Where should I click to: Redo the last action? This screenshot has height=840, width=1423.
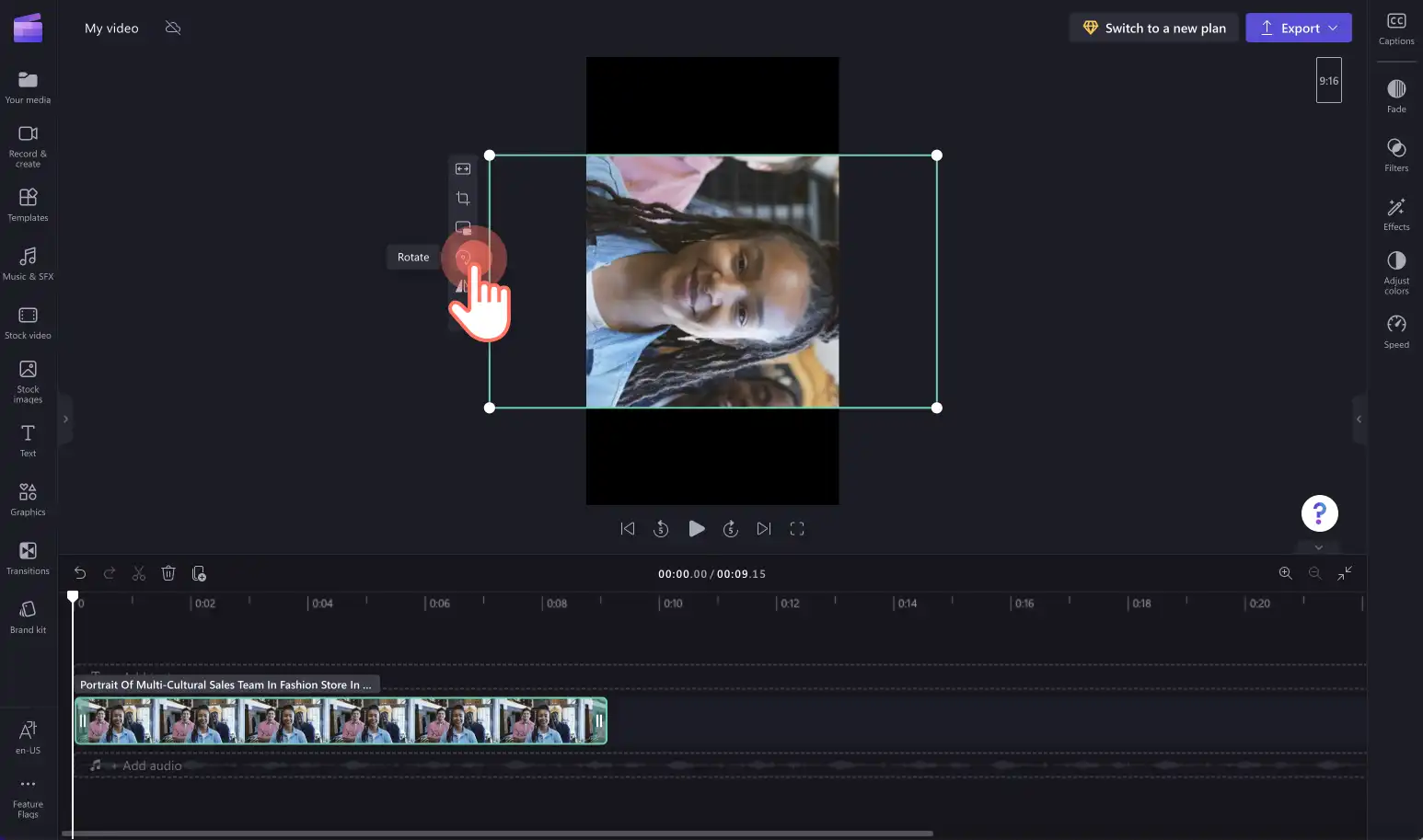point(110,573)
